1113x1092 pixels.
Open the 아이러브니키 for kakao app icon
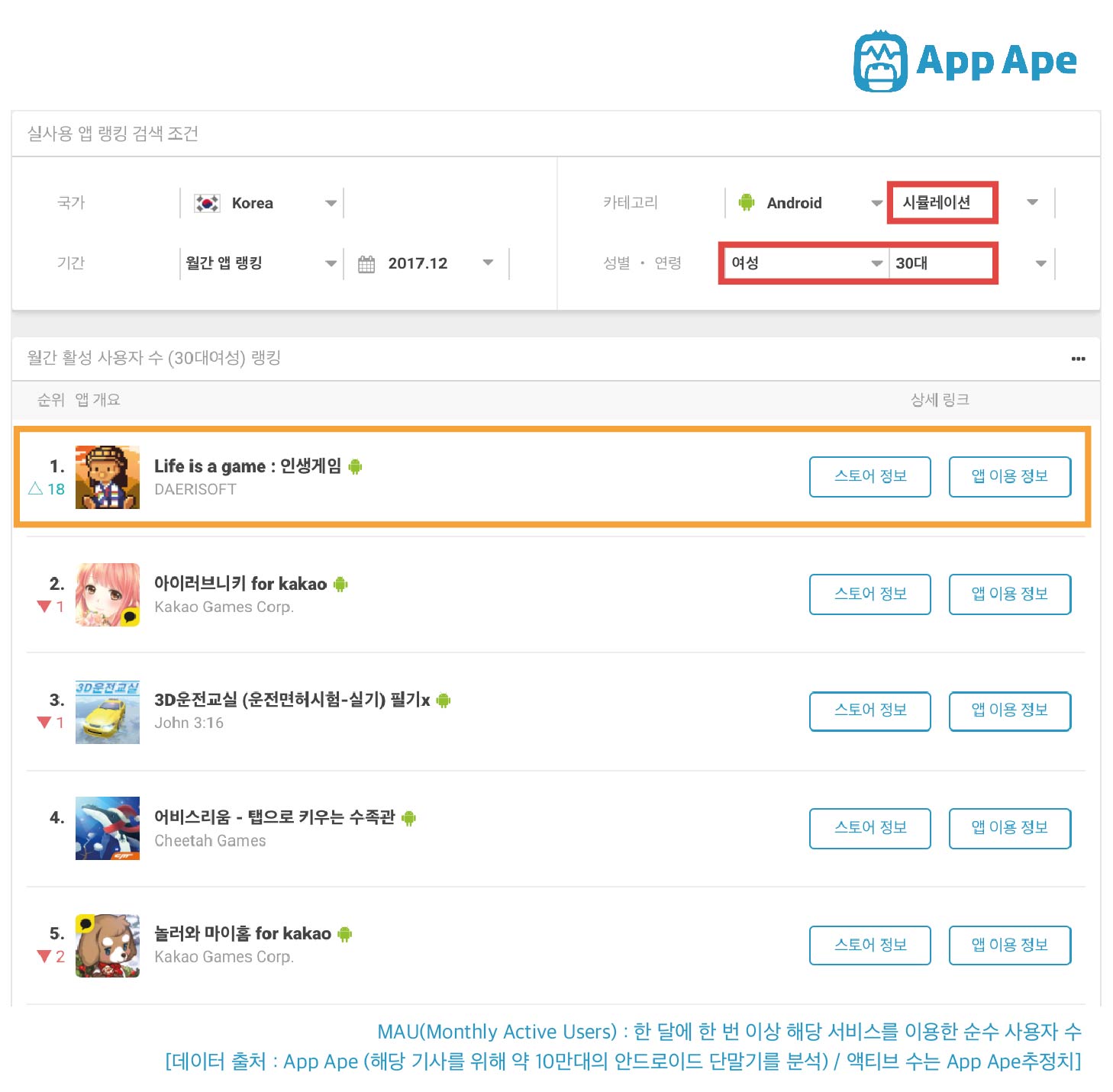click(108, 594)
